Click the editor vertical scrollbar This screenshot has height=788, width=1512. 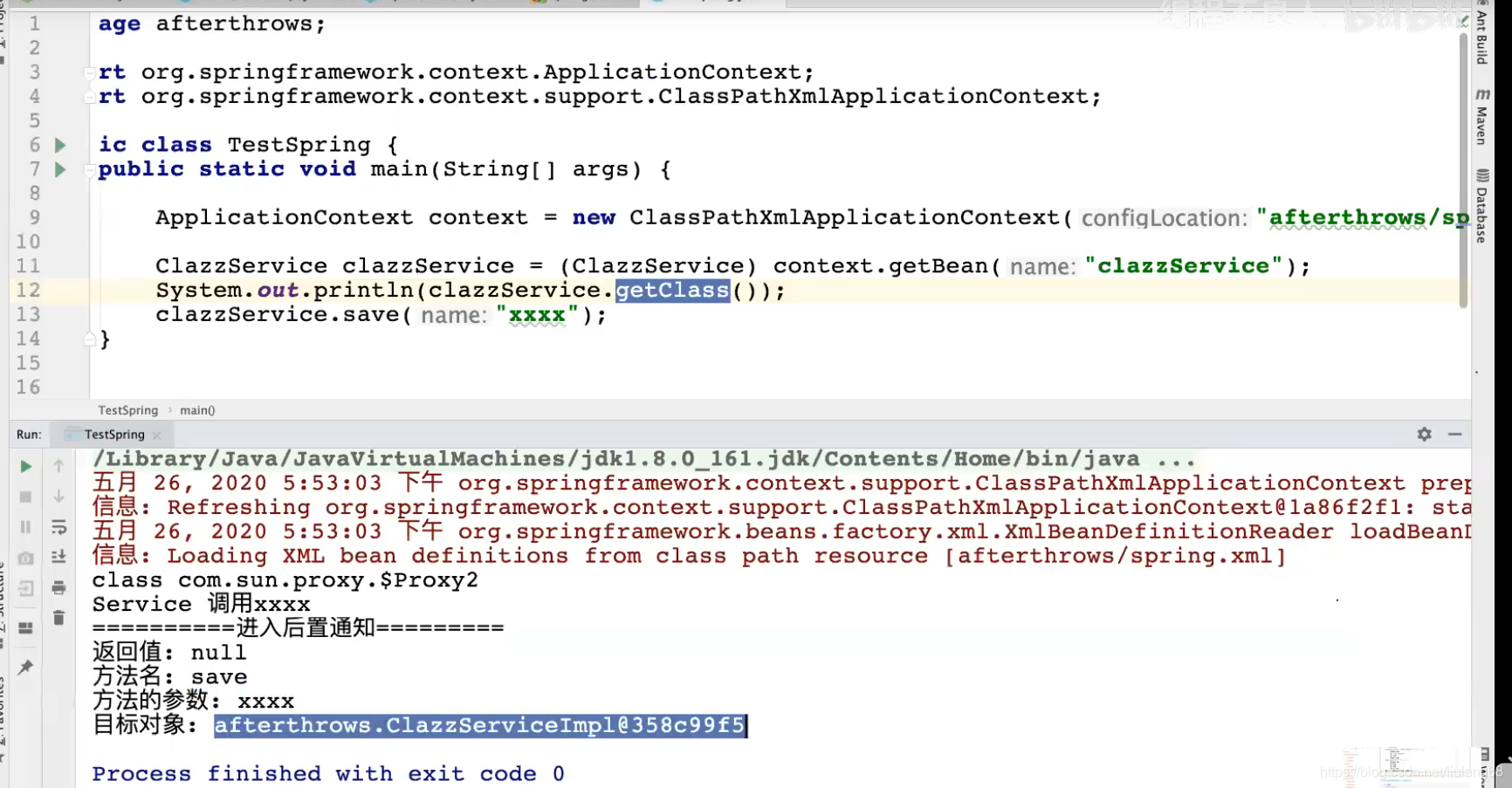point(1463,170)
